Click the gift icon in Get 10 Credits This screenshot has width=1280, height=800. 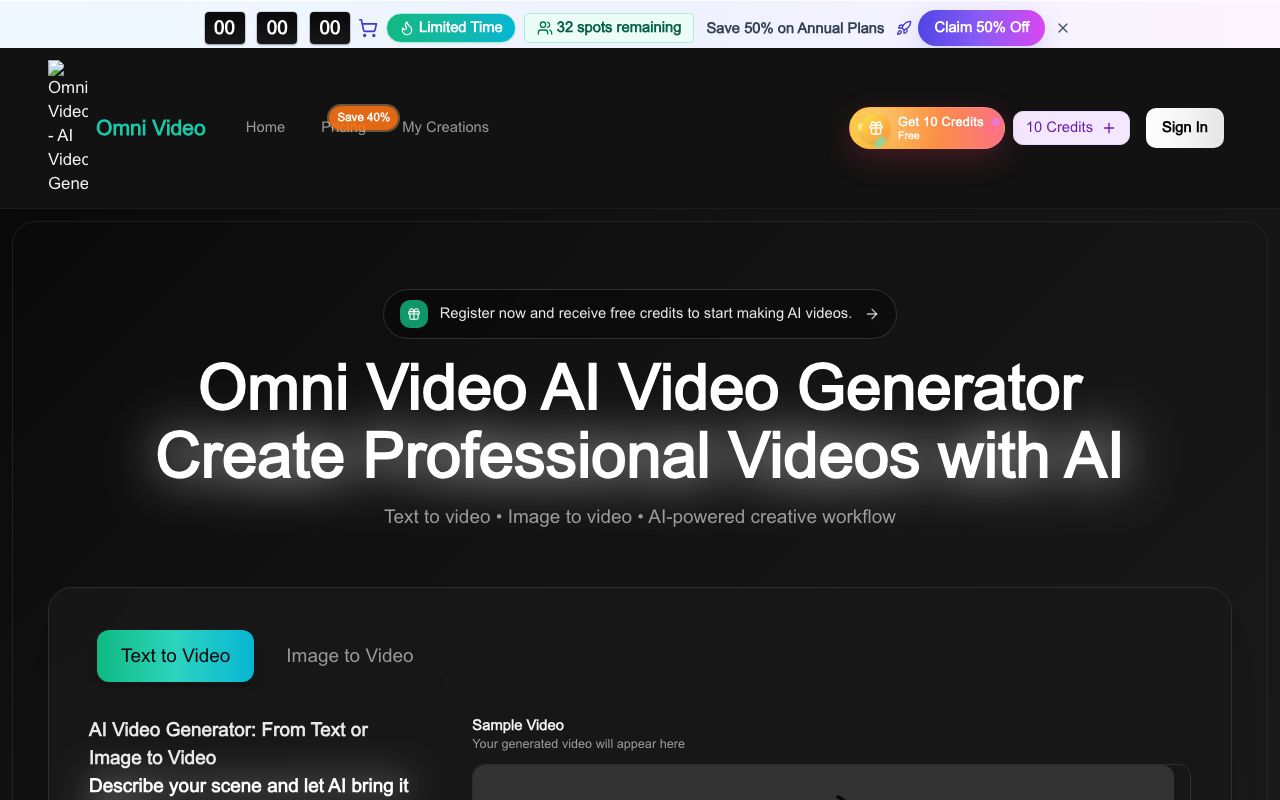(875, 128)
